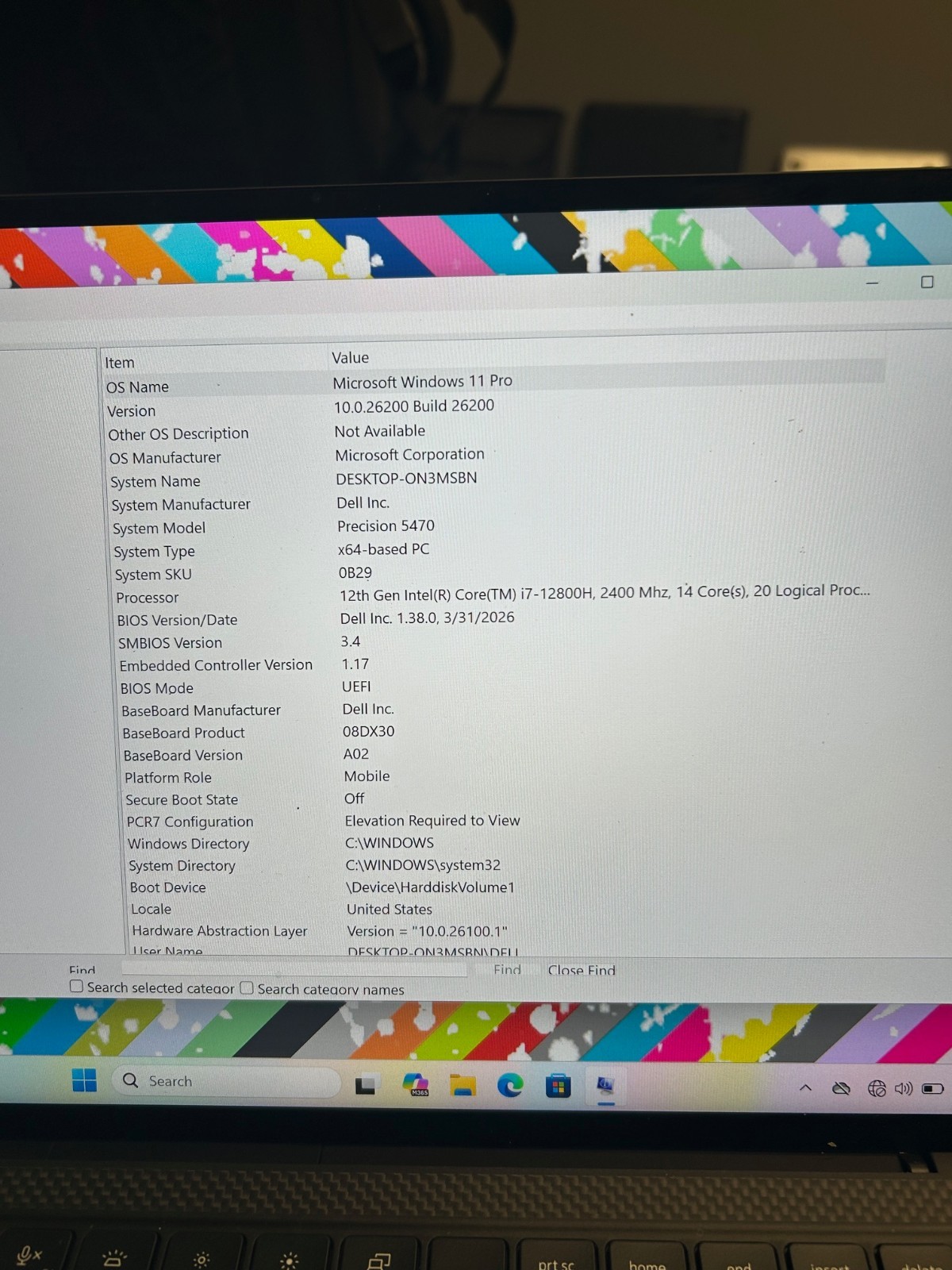The width and height of the screenshot is (952, 1270).
Task: Open battery status tray icon
Action: coord(932,1088)
